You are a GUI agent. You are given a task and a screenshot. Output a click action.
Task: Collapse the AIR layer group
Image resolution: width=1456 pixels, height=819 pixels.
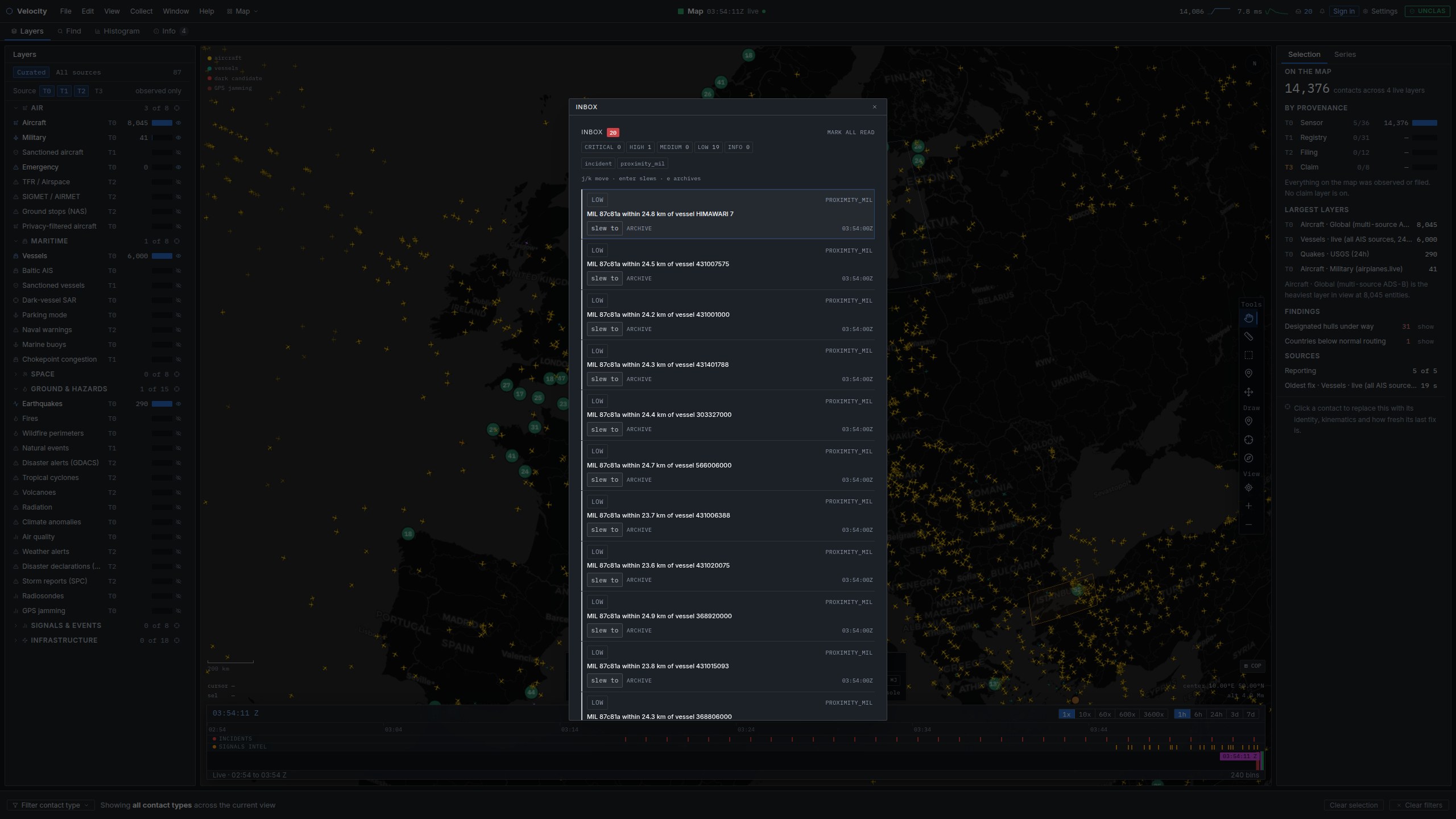tap(15, 108)
